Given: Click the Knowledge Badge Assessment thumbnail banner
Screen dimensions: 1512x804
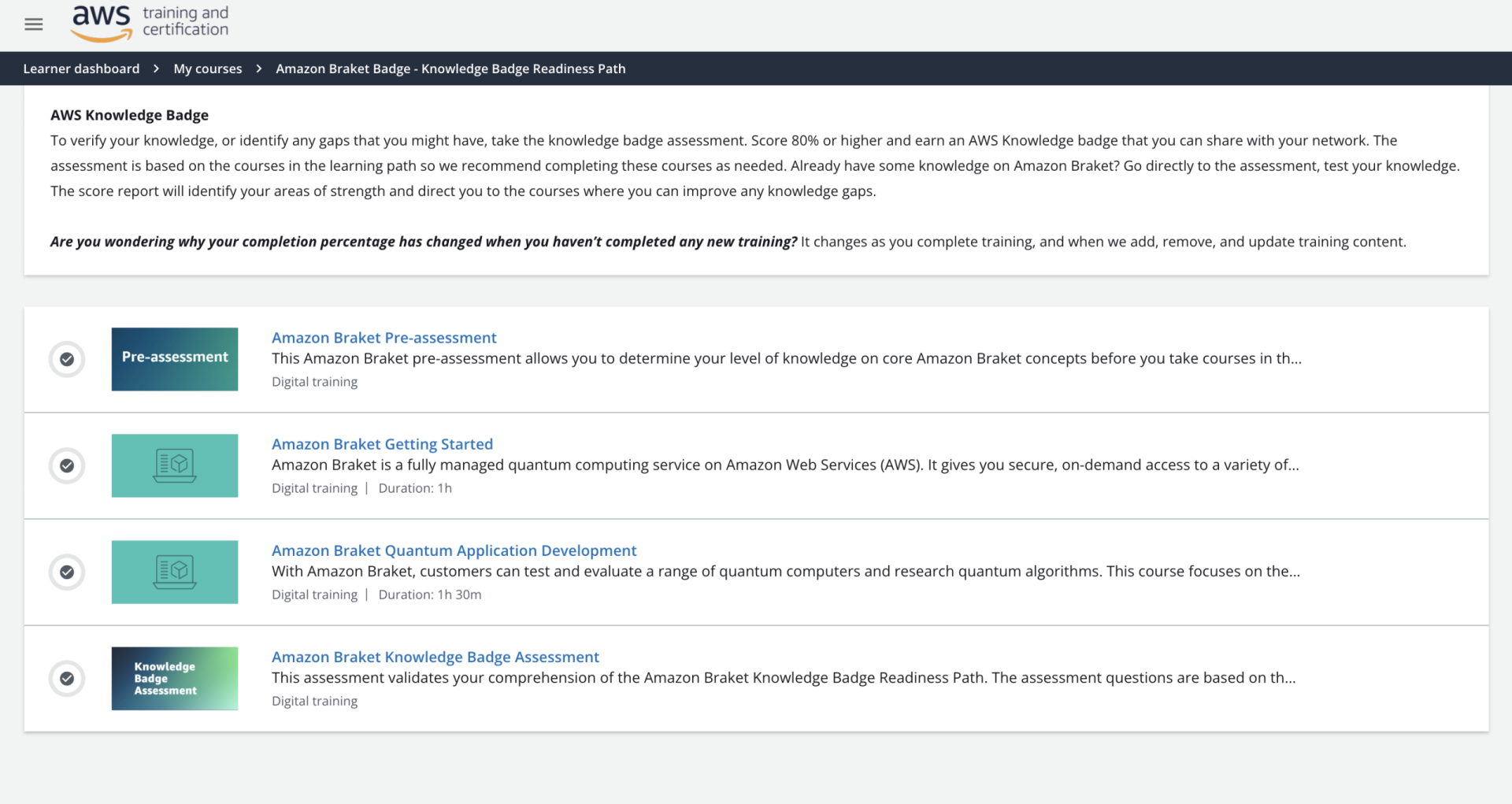Looking at the screenshot, I should tap(174, 678).
